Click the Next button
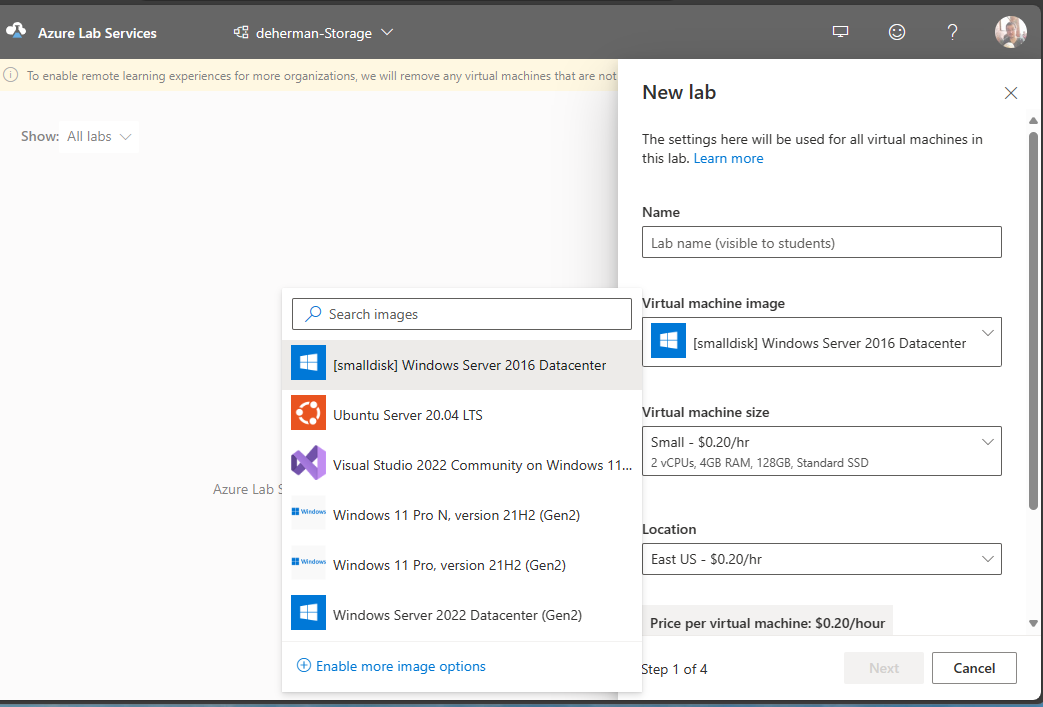The height and width of the screenshot is (707, 1043). pos(883,668)
